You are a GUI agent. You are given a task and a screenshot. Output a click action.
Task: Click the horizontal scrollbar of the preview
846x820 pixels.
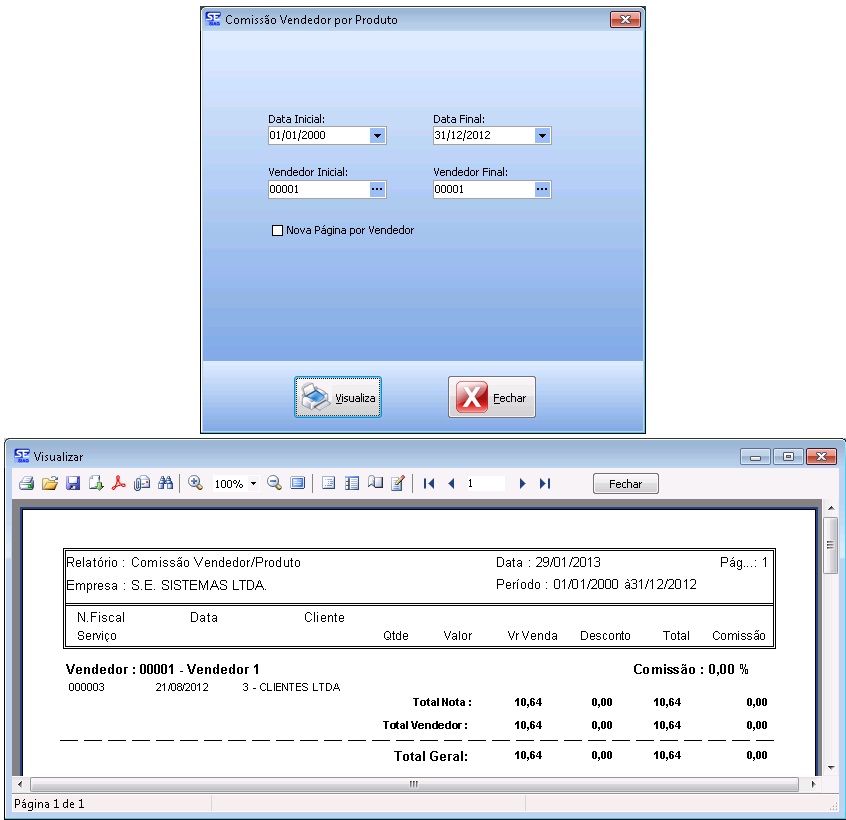coord(413,785)
